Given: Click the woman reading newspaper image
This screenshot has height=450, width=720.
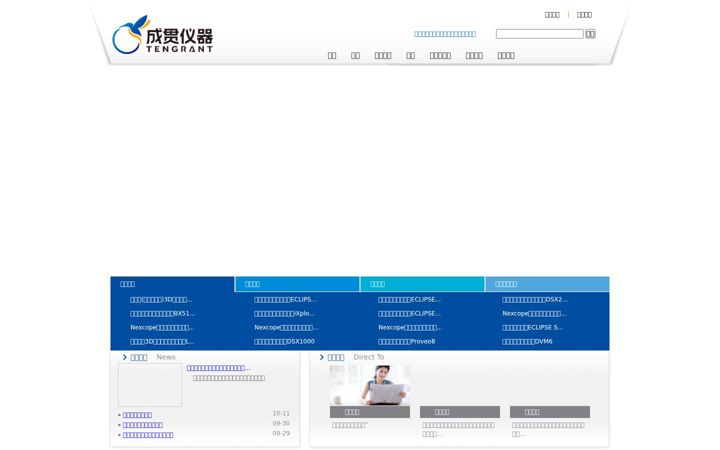Looking at the screenshot, I should [x=370, y=385].
